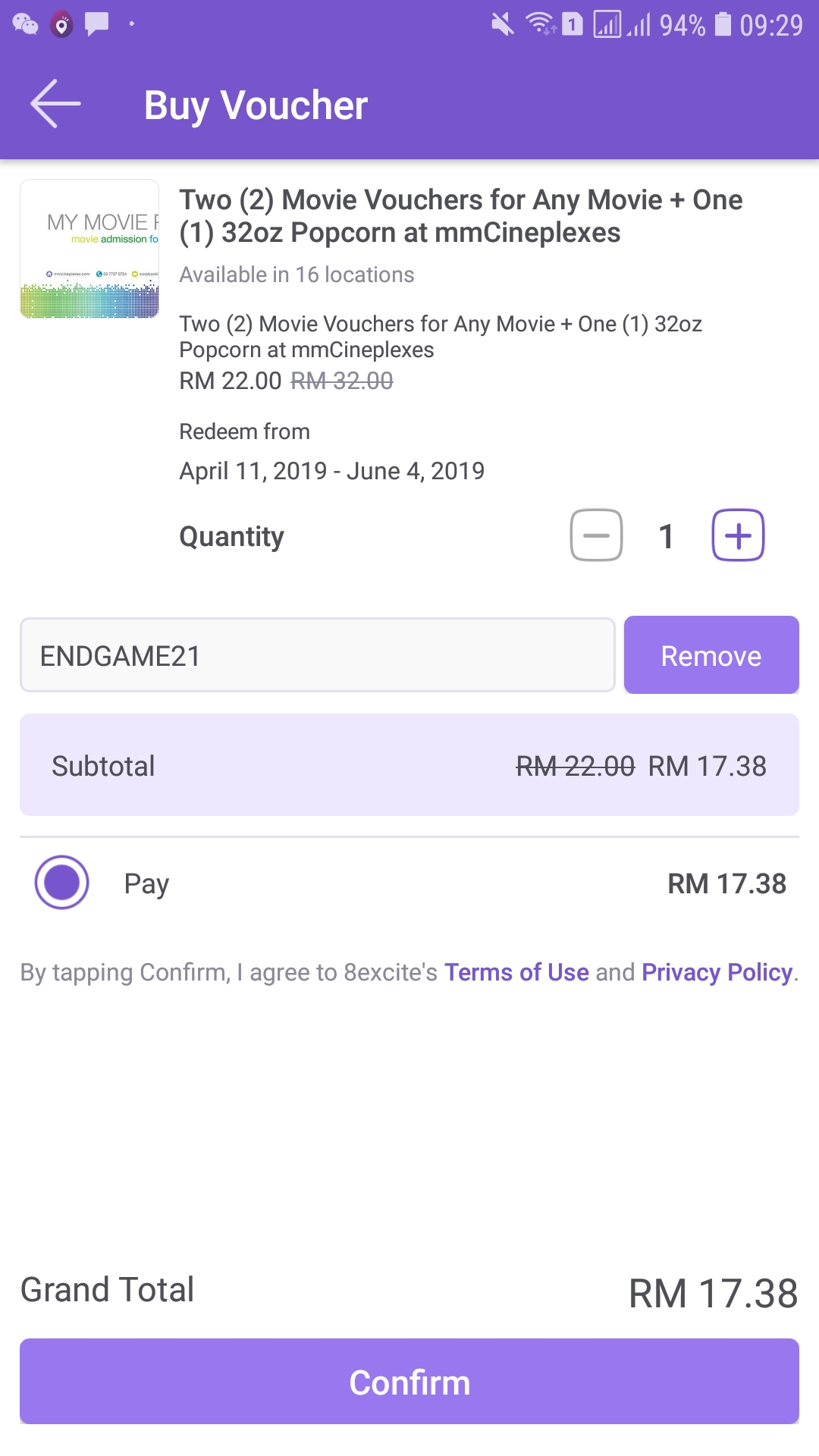
Task: Focus the promo code input field
Action: (317, 655)
